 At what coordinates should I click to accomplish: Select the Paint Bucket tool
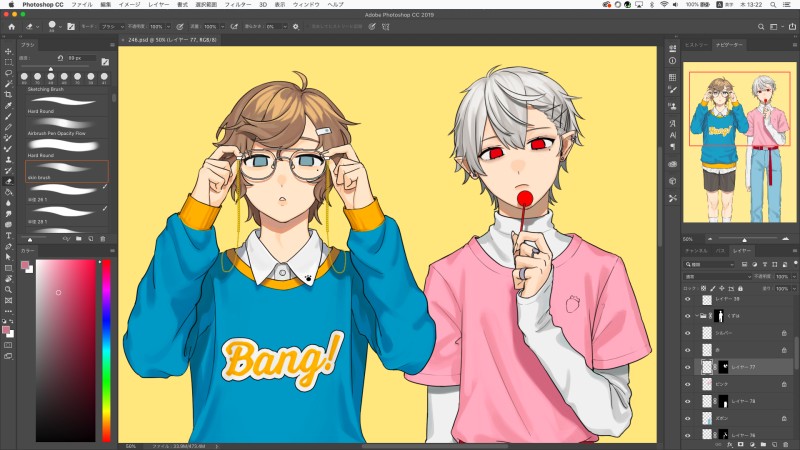[x=8, y=192]
